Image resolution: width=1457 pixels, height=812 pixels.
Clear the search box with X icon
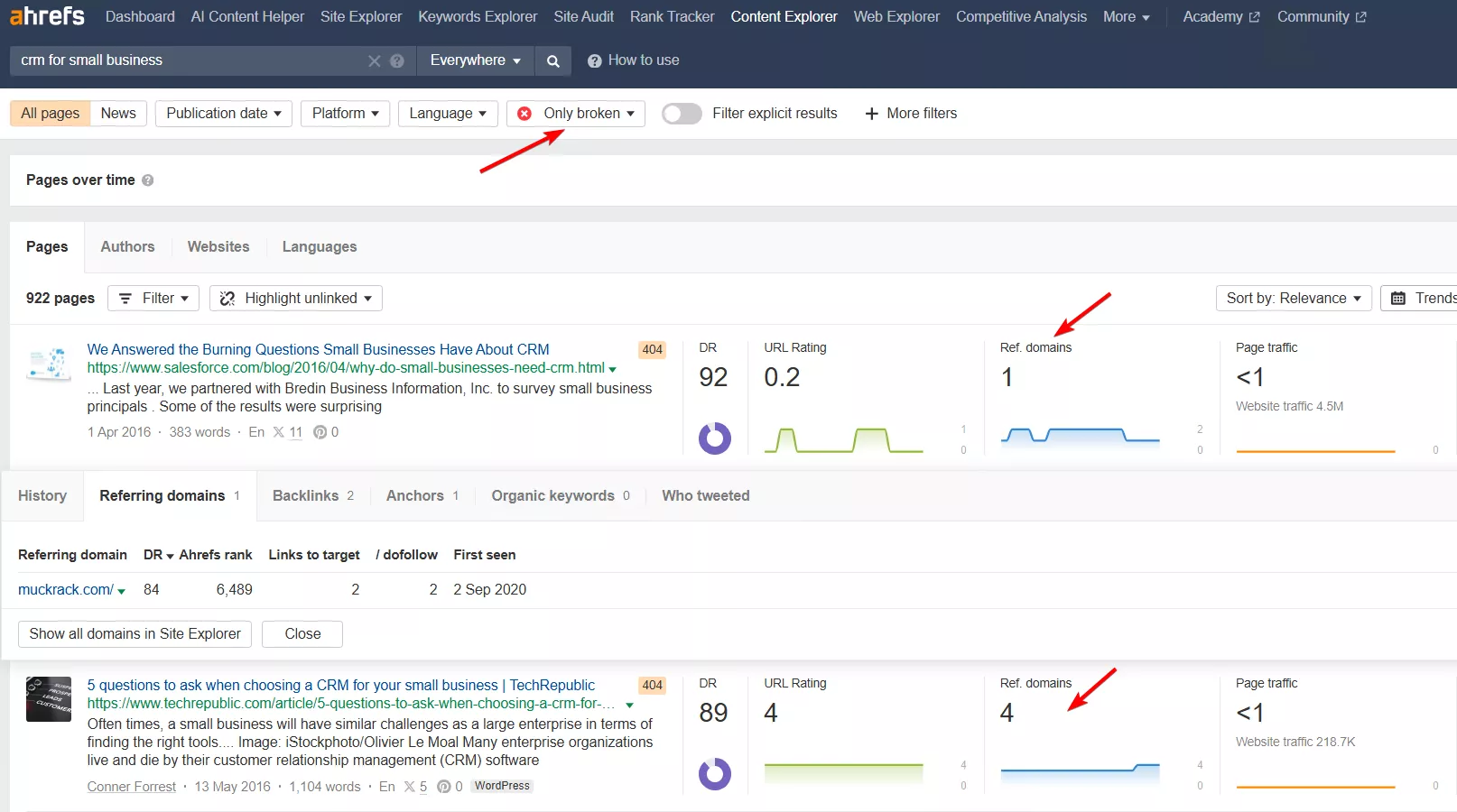point(374,60)
